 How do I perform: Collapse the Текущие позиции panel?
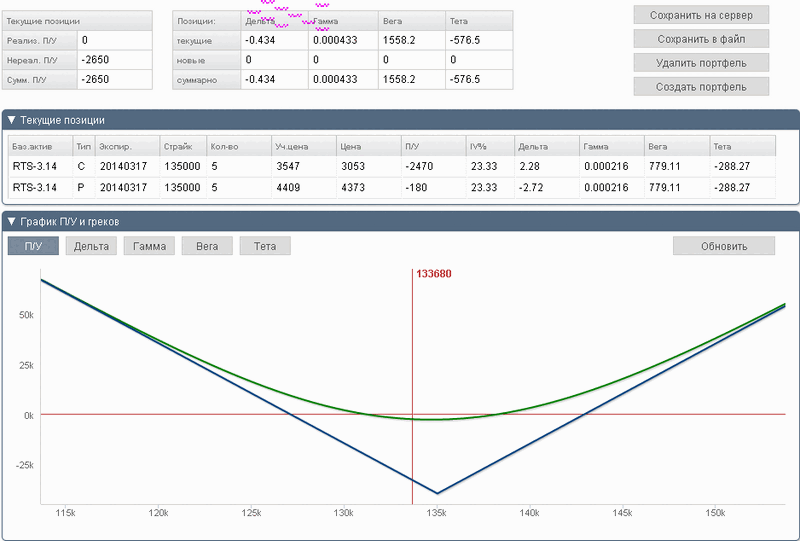click(x=12, y=120)
